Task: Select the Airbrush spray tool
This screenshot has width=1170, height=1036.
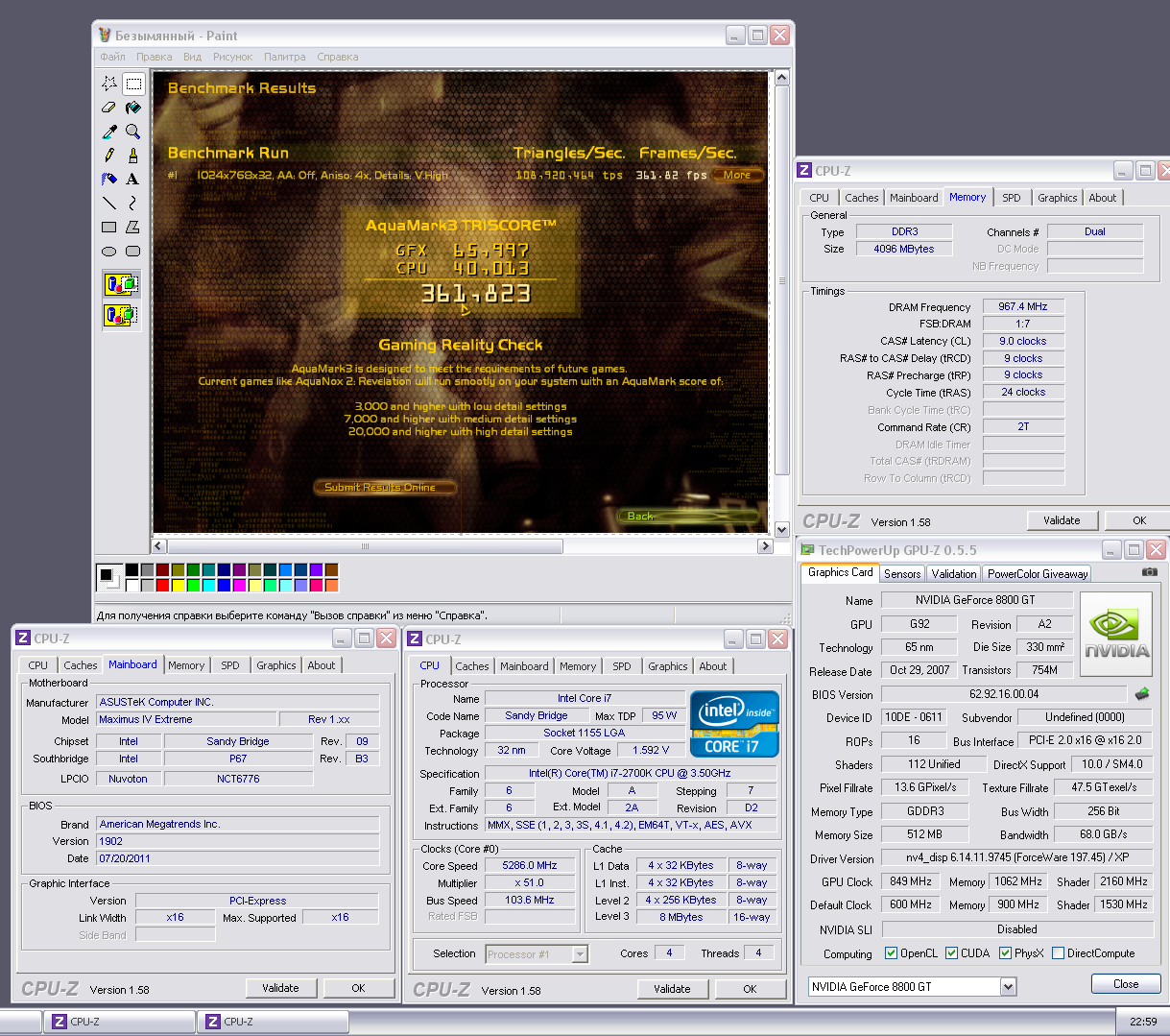Action: 109,180
